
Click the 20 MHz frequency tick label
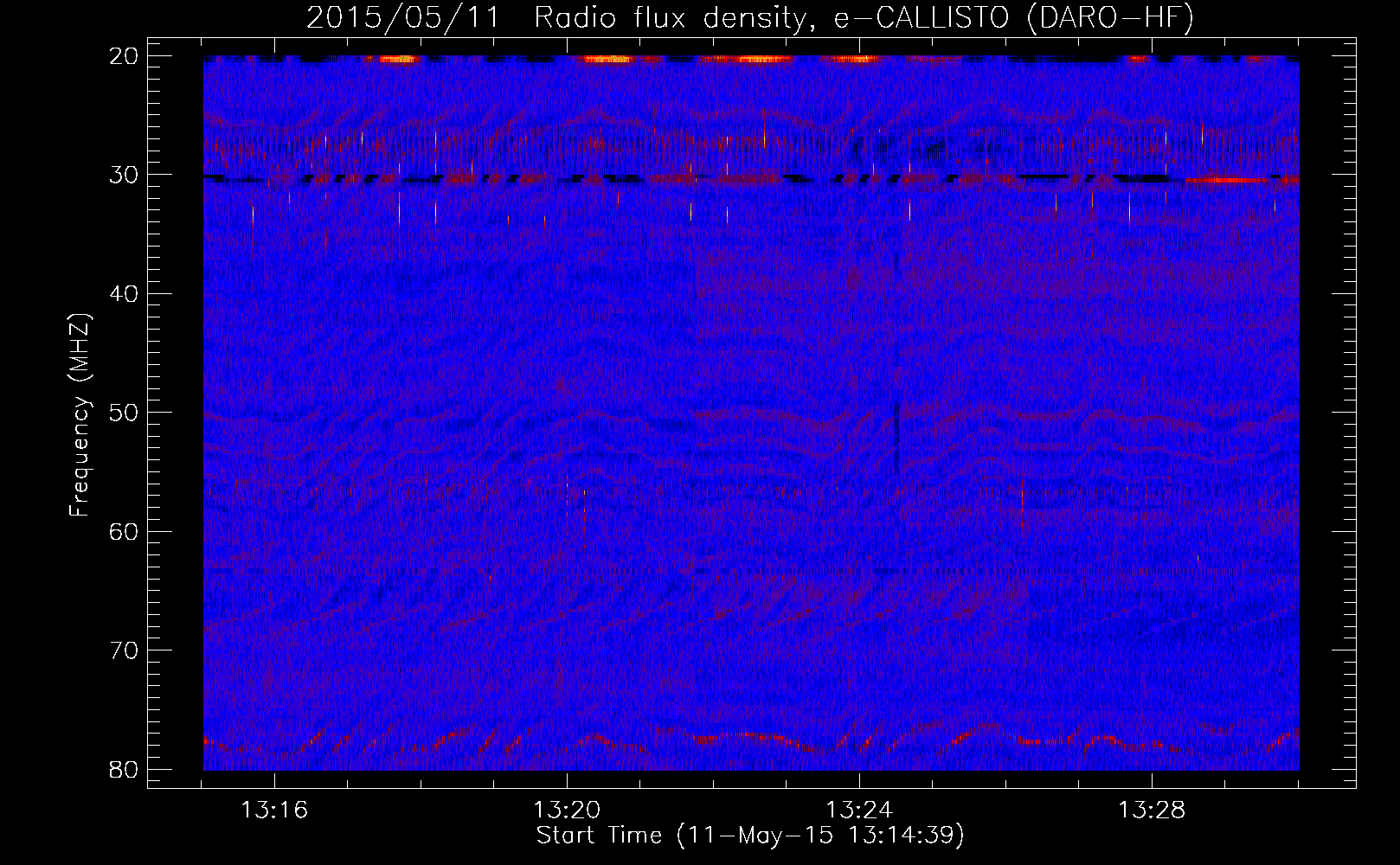(x=125, y=56)
